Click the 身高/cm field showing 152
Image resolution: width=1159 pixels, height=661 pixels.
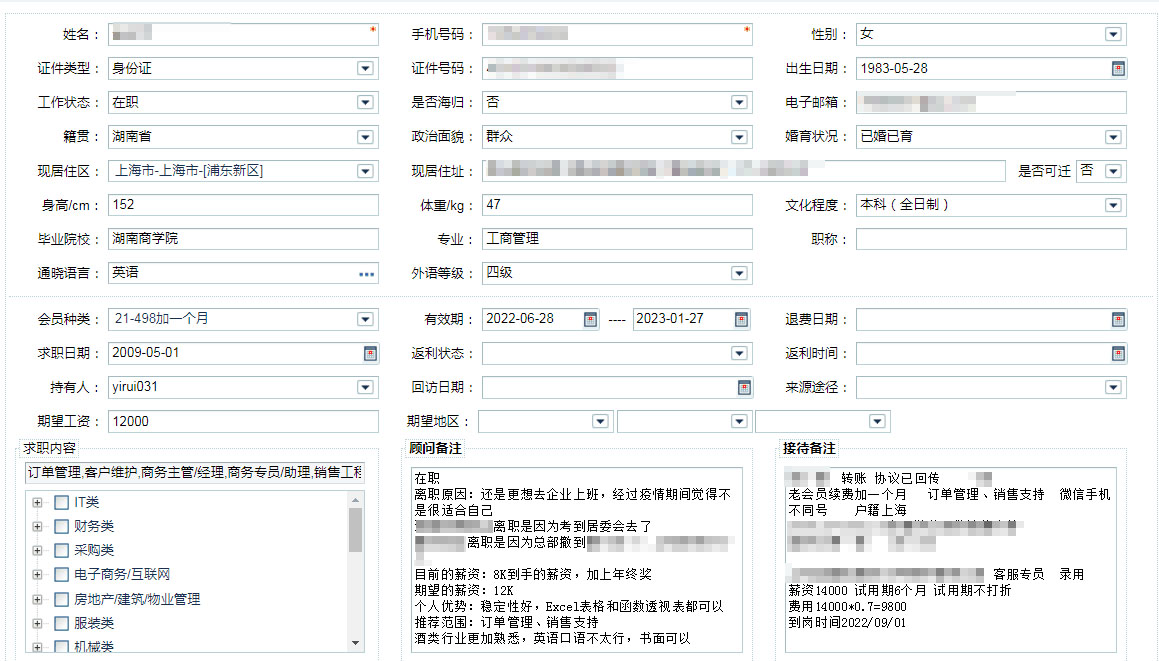coord(243,206)
